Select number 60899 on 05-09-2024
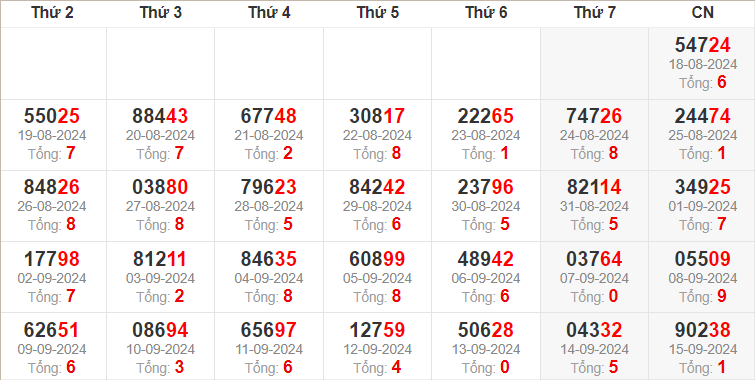Image resolution: width=755 pixels, height=380 pixels. 377,259
